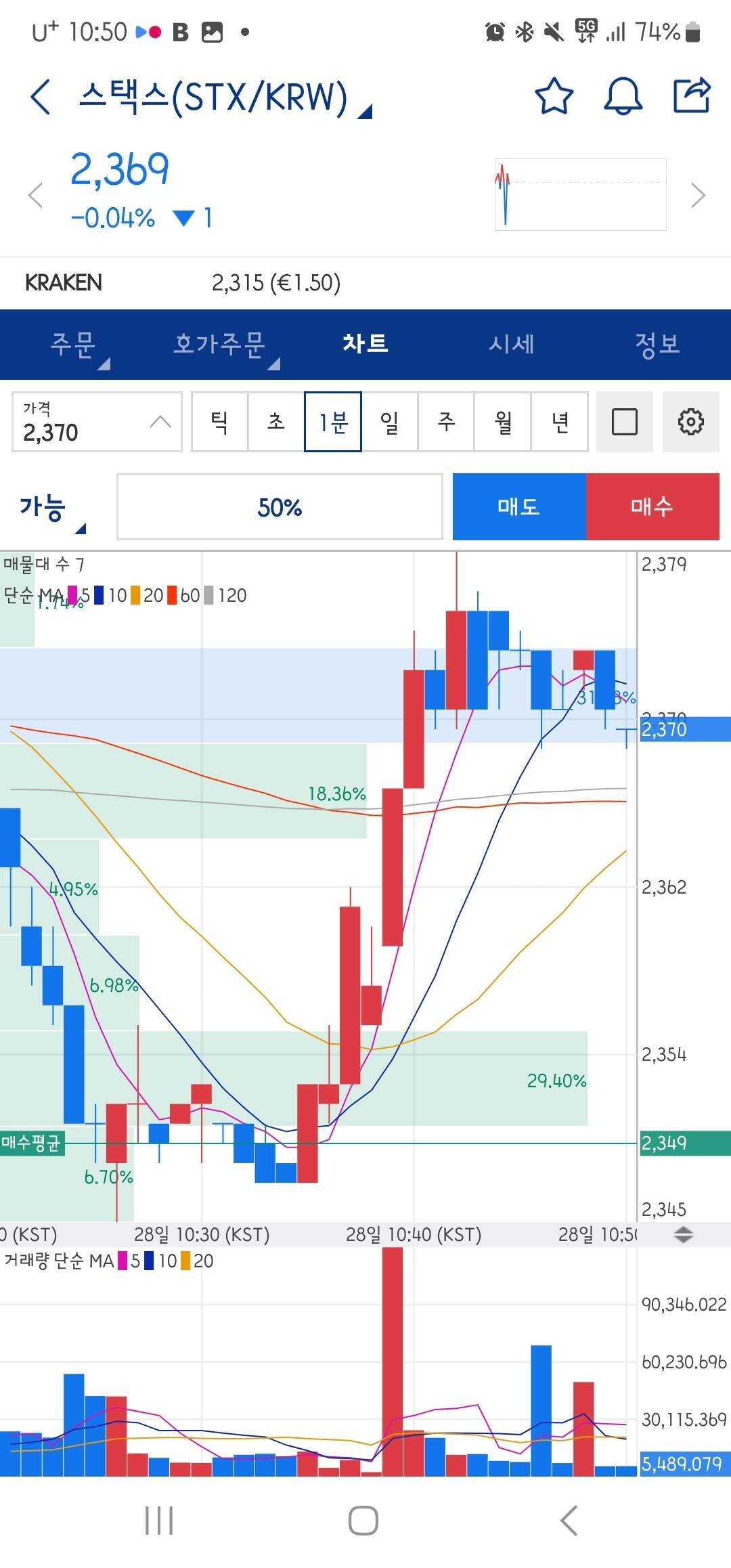Open price alerts via the bell icon
The image size is (731, 1568).
pyautogui.click(x=622, y=96)
